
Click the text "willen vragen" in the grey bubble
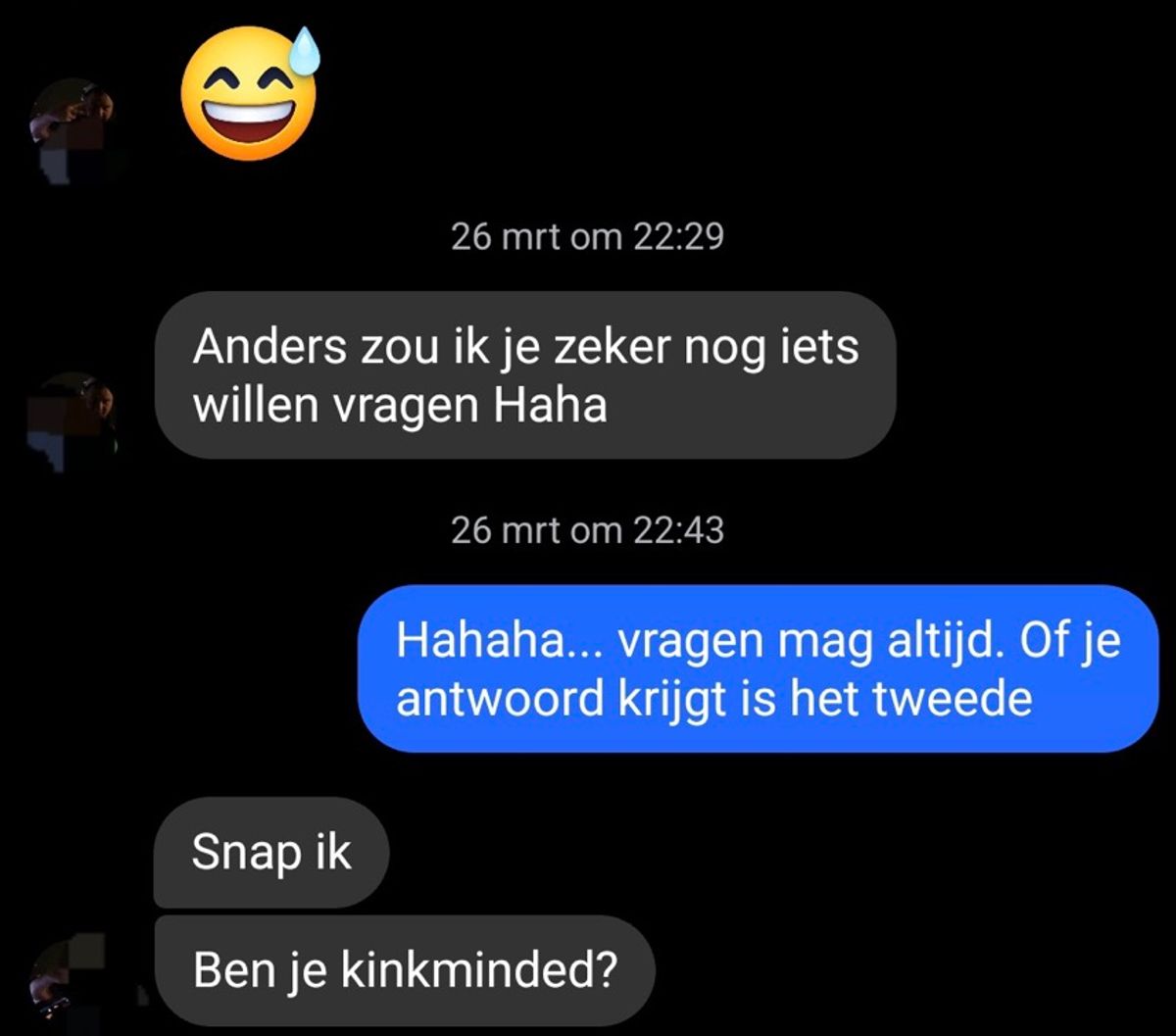336,406
